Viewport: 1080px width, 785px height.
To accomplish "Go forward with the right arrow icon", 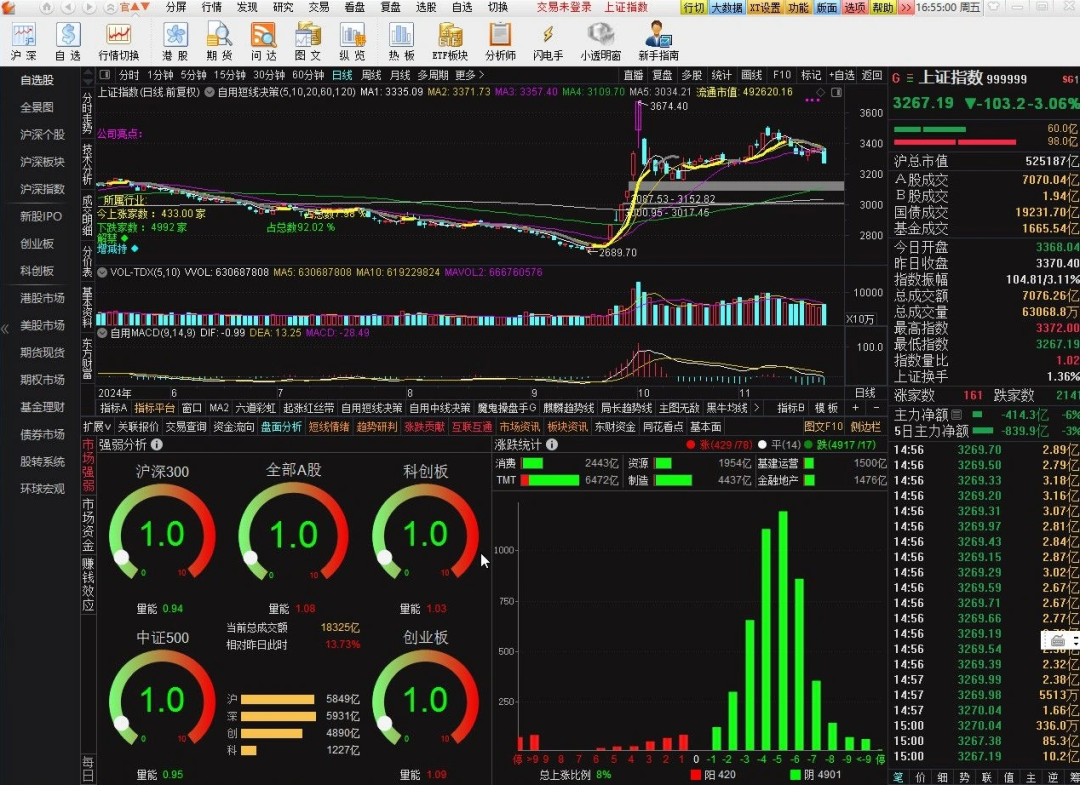I will (x=90, y=7).
